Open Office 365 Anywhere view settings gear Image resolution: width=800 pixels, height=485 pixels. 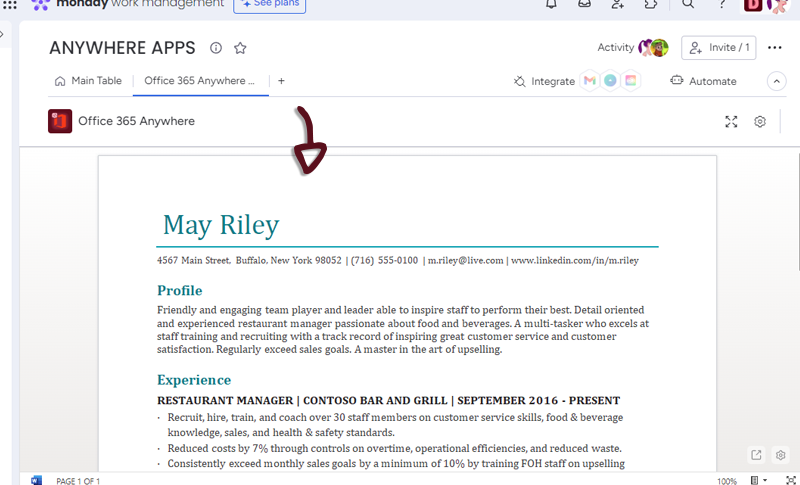760,121
